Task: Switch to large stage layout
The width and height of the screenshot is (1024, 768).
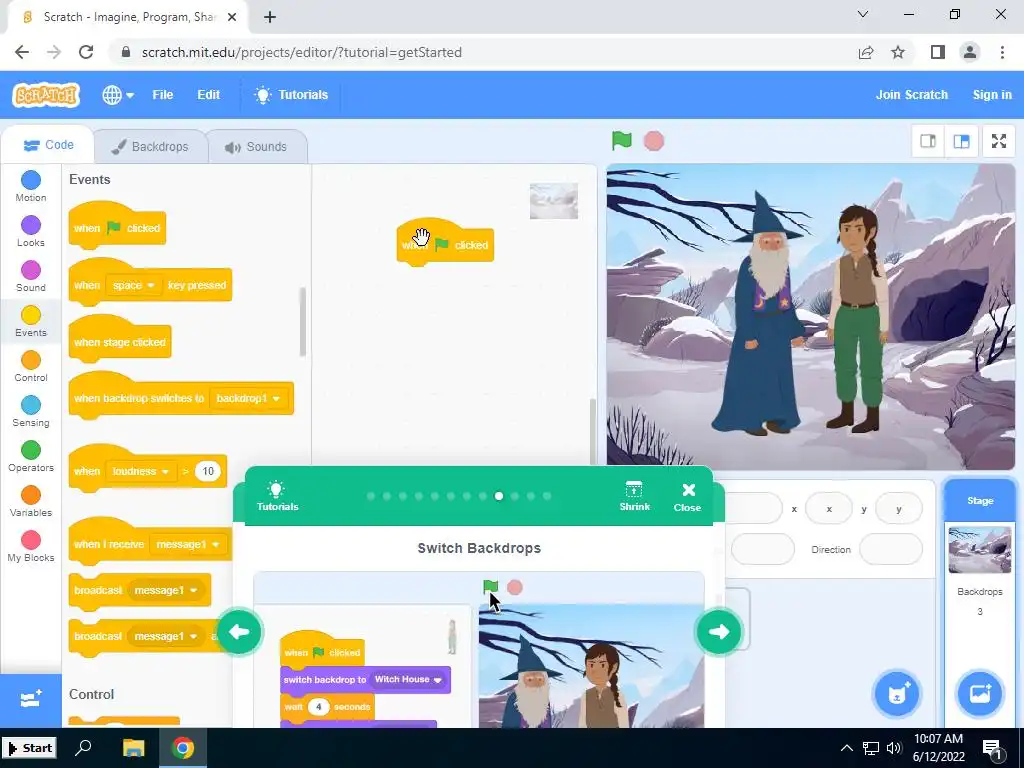Action: pos(961,141)
